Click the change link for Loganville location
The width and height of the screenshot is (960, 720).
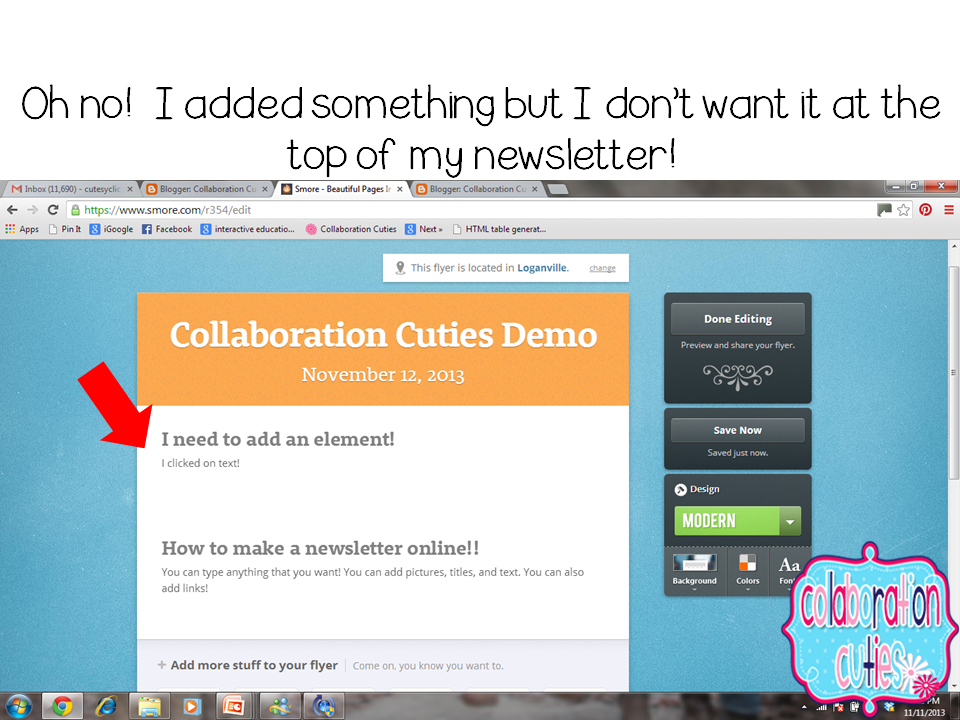tap(602, 268)
